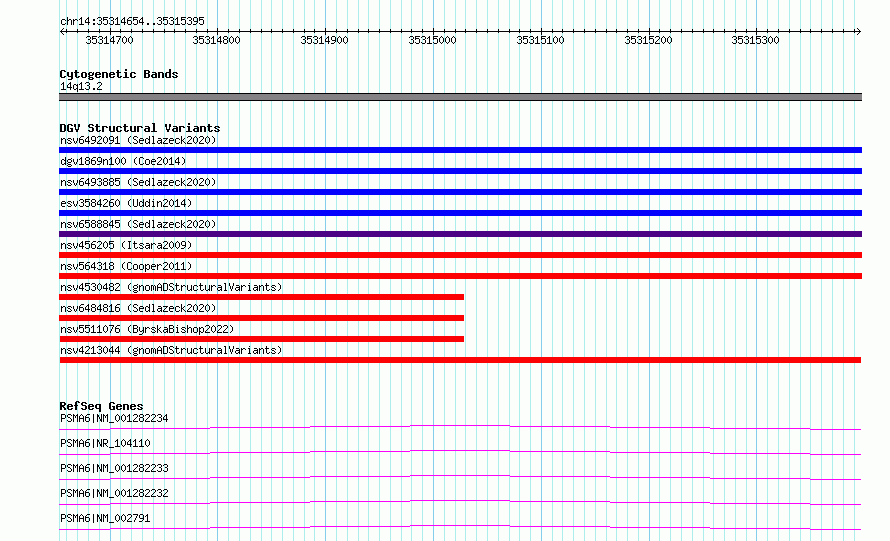Click the magenta line under PSMA6|NM_001282232
This screenshot has width=890, height=541.
point(460,502)
